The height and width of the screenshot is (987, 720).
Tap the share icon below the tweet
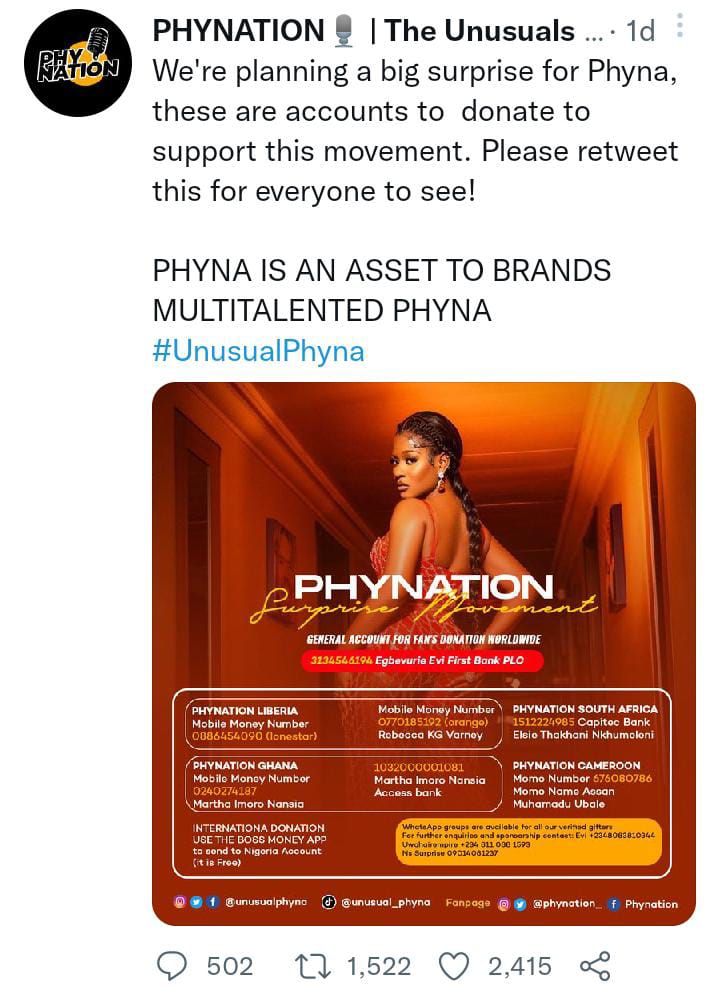tap(595, 965)
